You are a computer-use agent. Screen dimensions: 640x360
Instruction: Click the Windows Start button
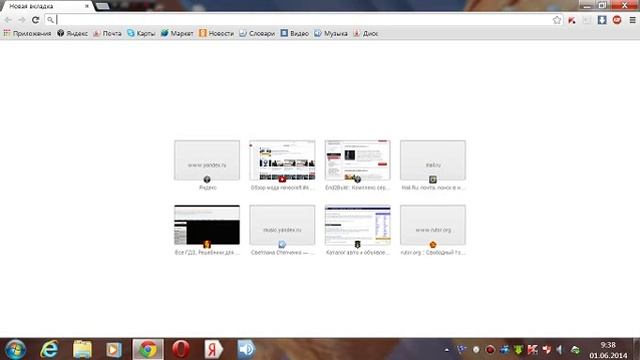click(15, 349)
